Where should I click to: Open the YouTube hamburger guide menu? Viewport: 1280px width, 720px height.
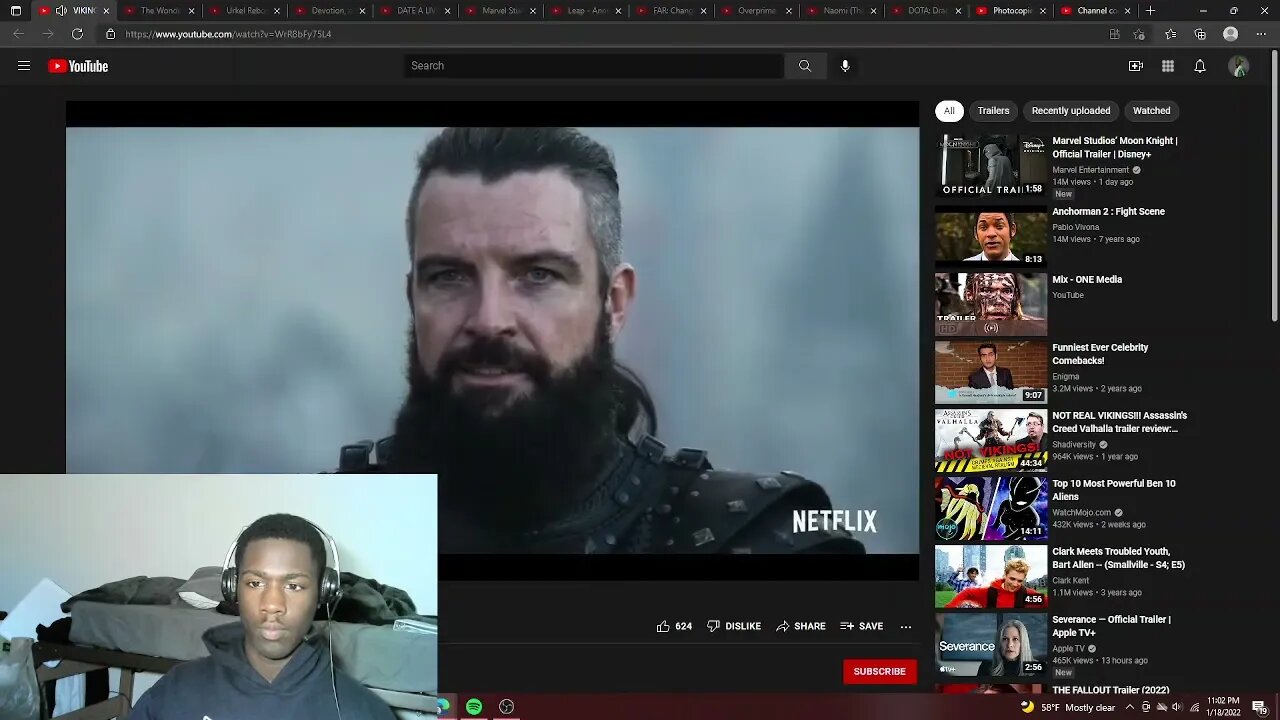tap(24, 66)
